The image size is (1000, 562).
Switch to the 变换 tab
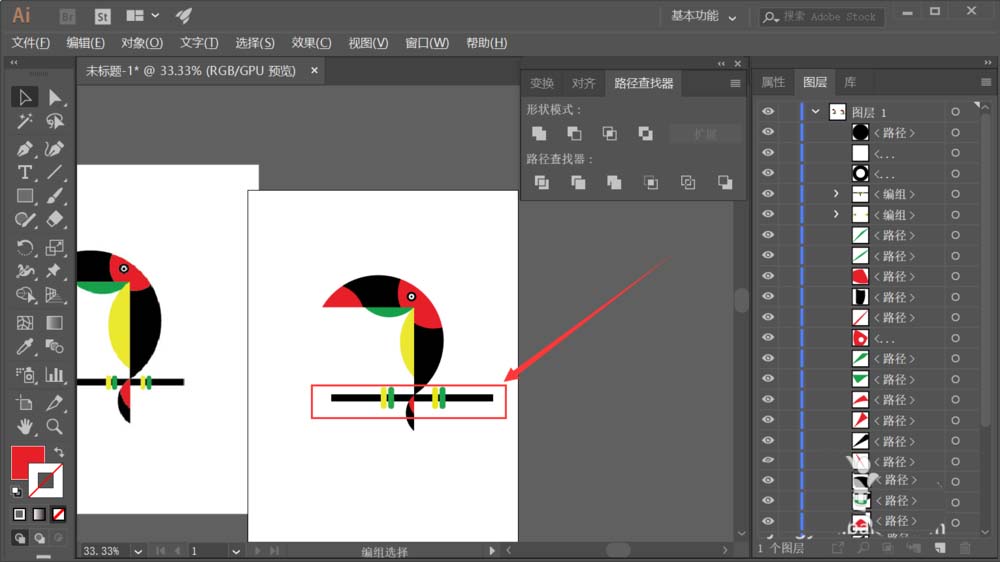tap(541, 84)
